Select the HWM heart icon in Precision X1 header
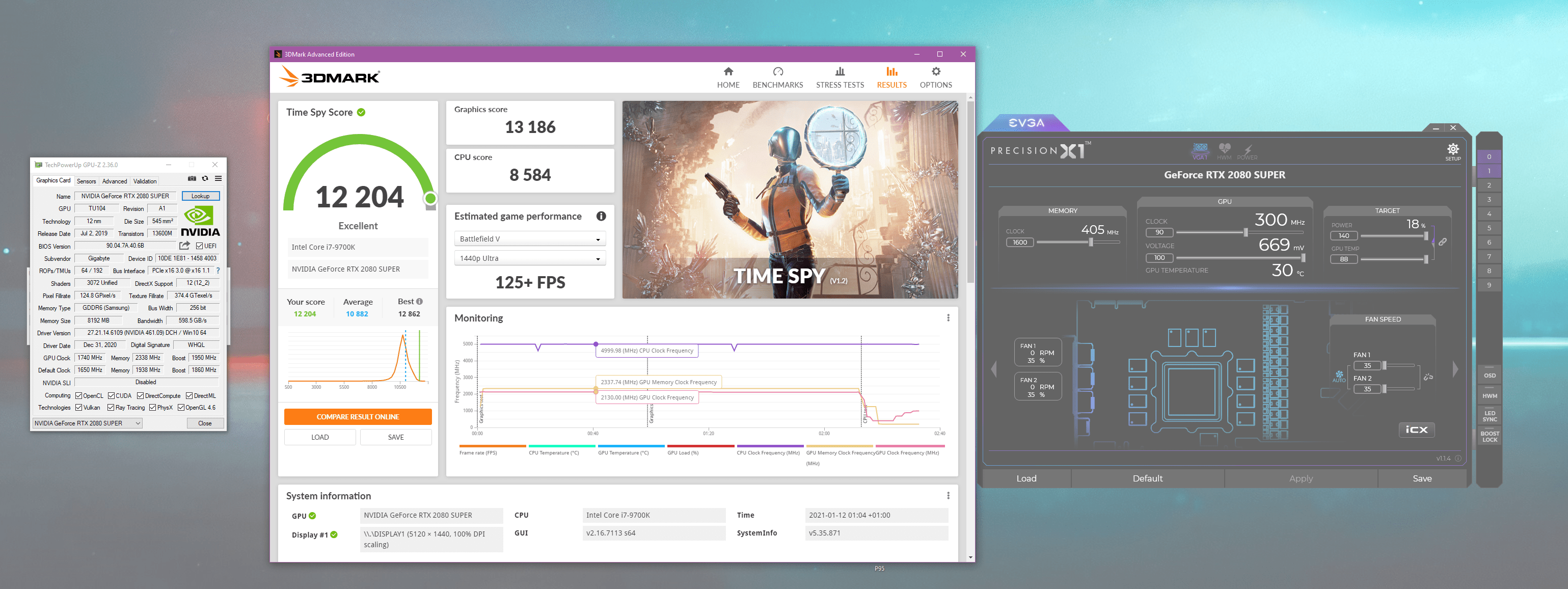The width and height of the screenshot is (1568, 589). tap(1224, 151)
